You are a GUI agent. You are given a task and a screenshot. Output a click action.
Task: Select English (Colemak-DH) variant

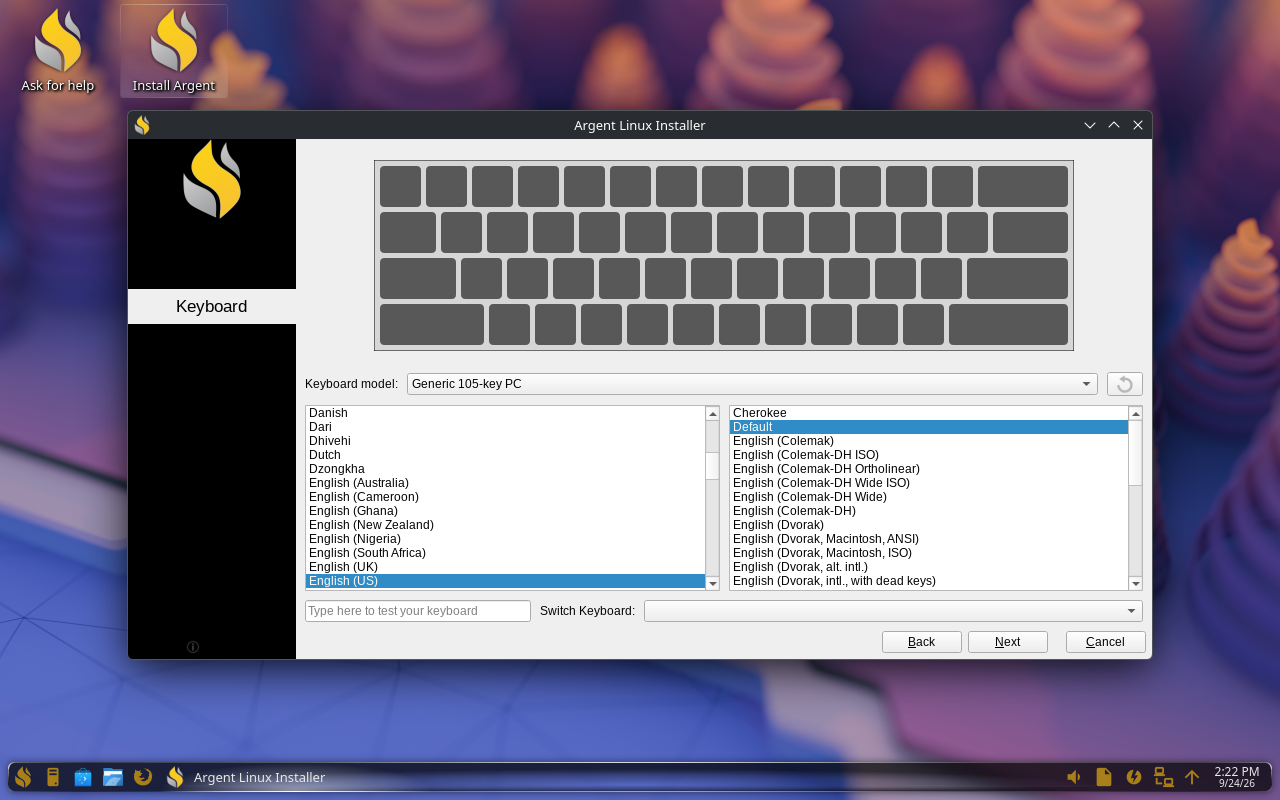click(928, 511)
